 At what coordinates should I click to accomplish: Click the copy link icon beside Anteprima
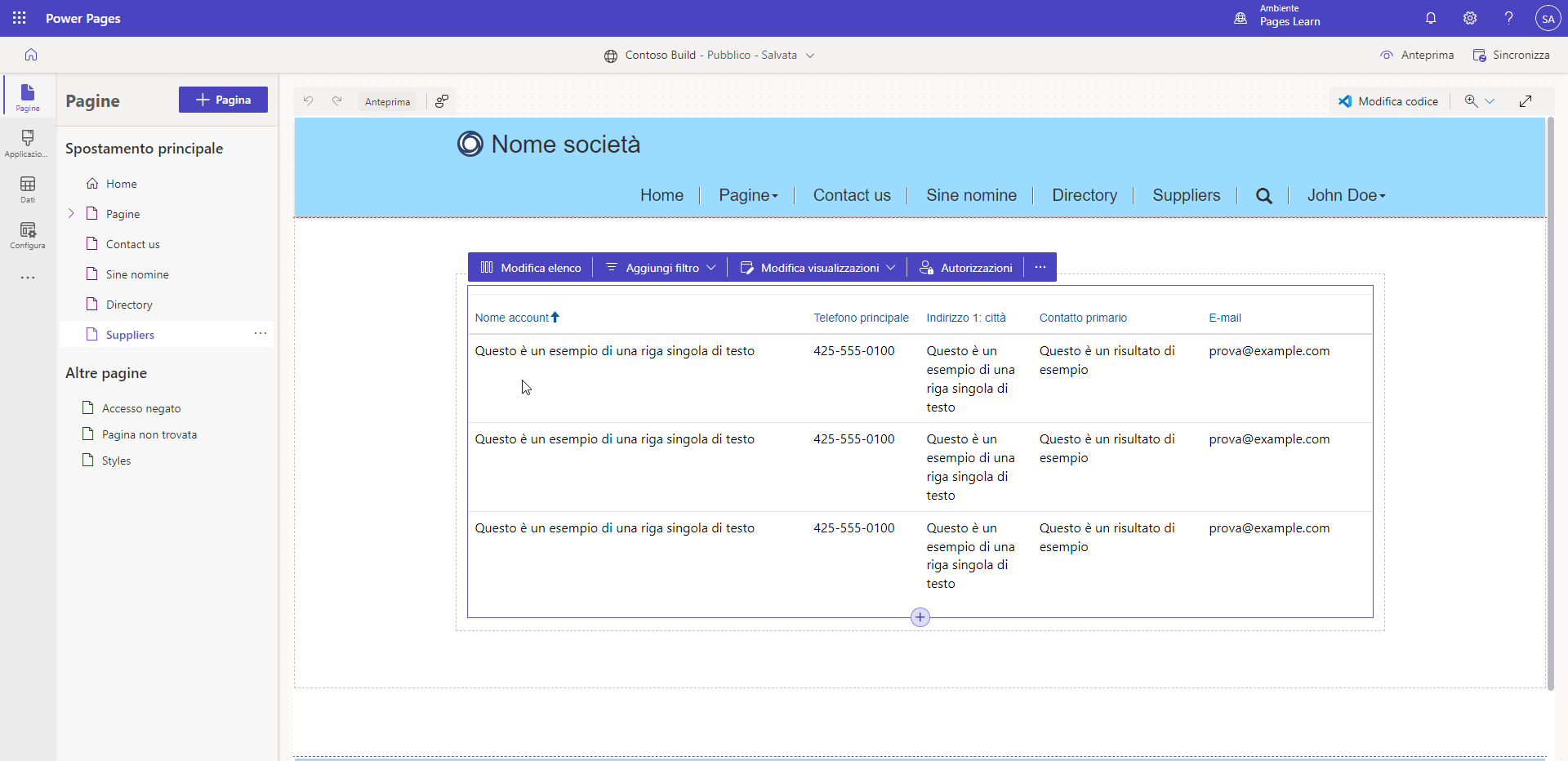click(442, 101)
